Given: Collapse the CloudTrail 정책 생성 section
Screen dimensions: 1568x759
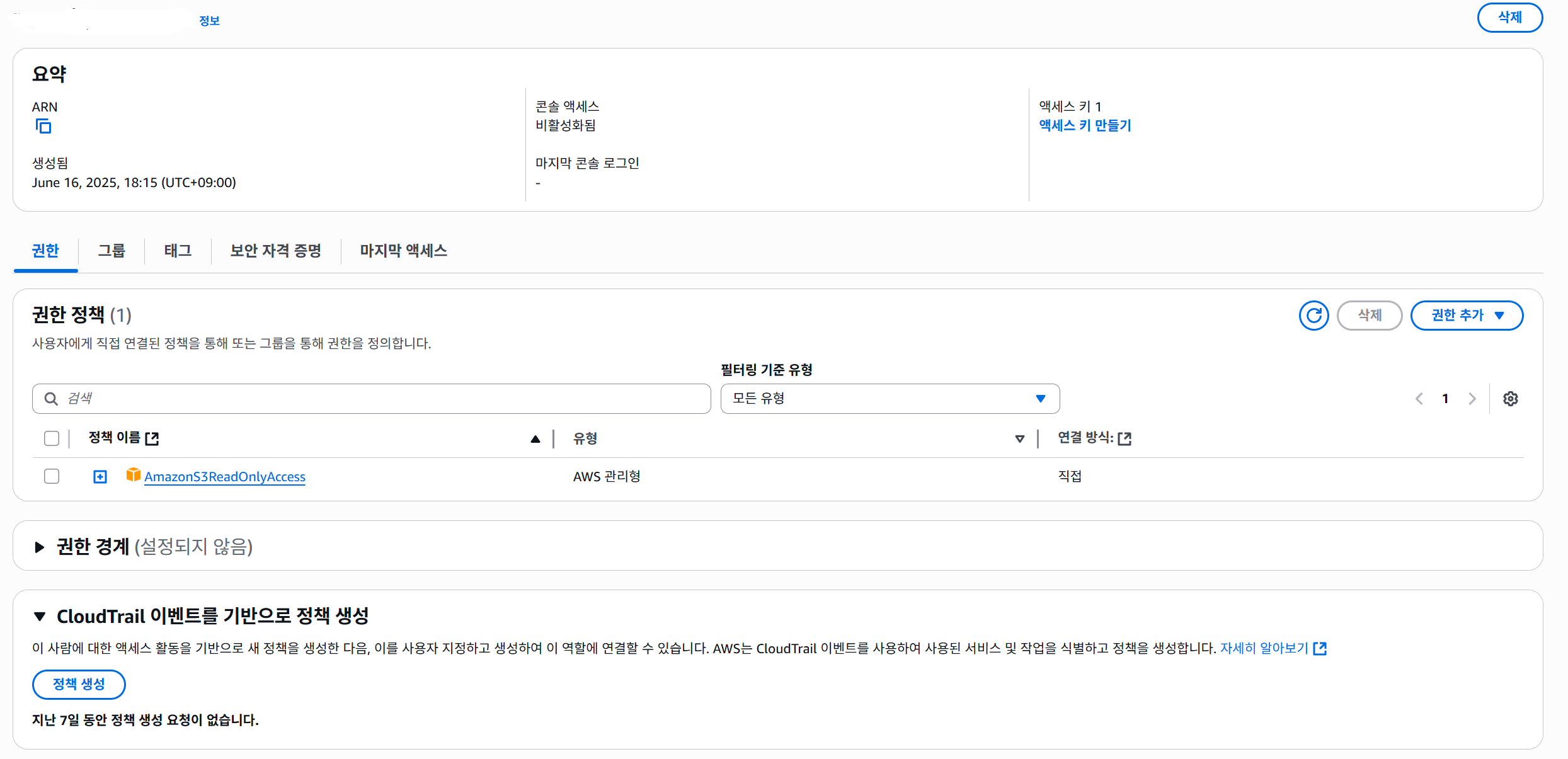Looking at the screenshot, I should pyautogui.click(x=39, y=616).
